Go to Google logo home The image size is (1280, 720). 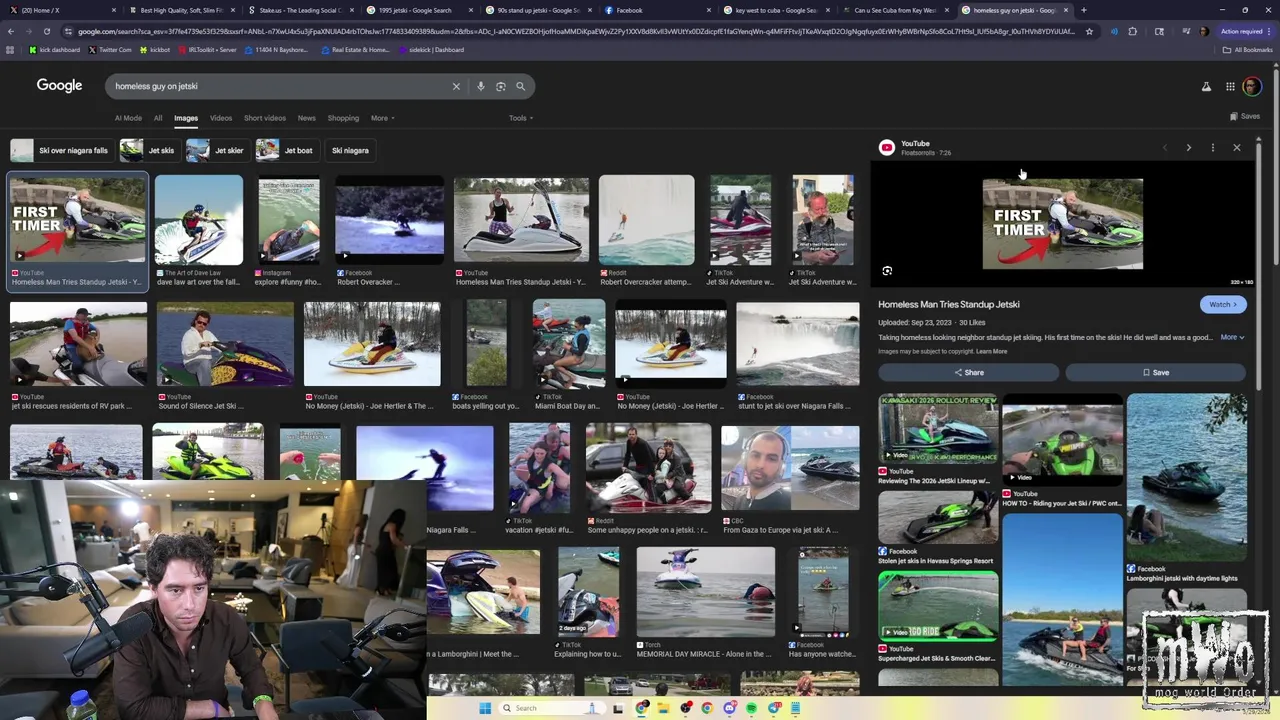pos(59,86)
